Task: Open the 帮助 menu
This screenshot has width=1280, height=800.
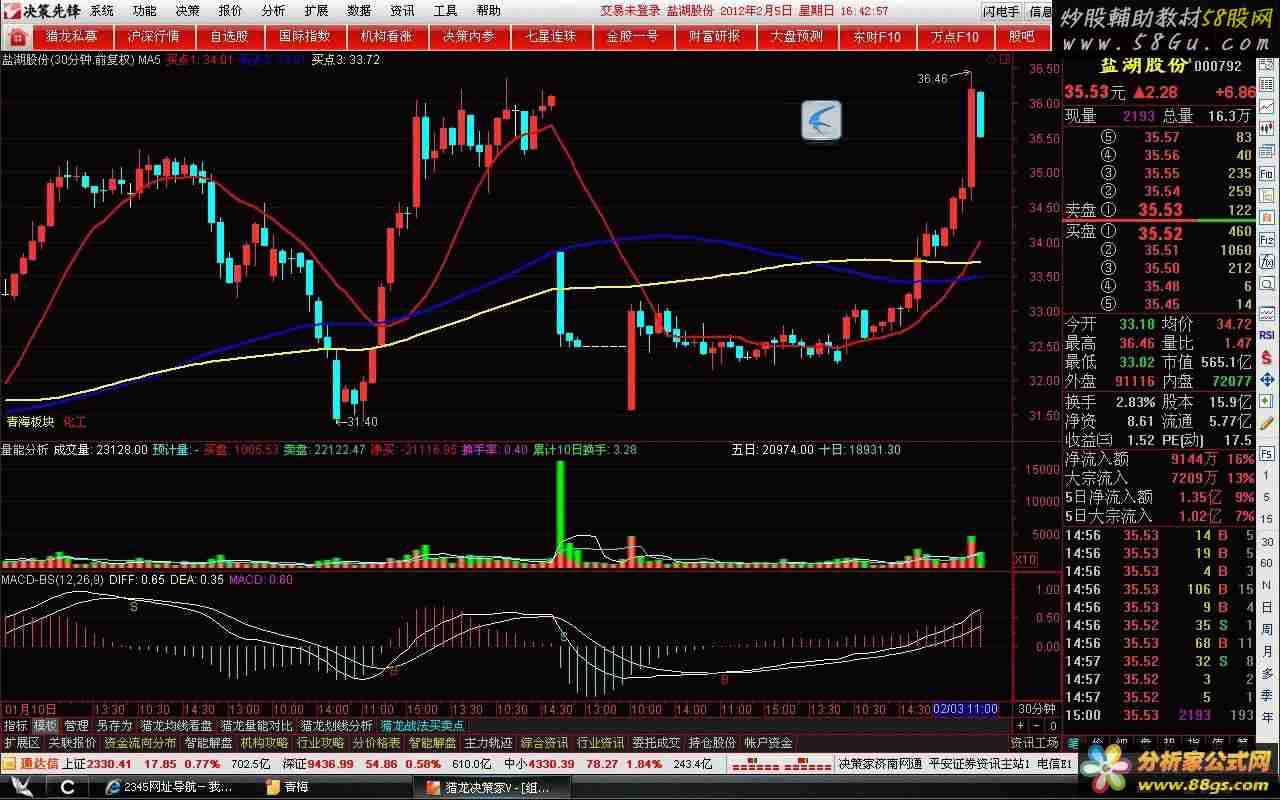Action: [x=489, y=11]
